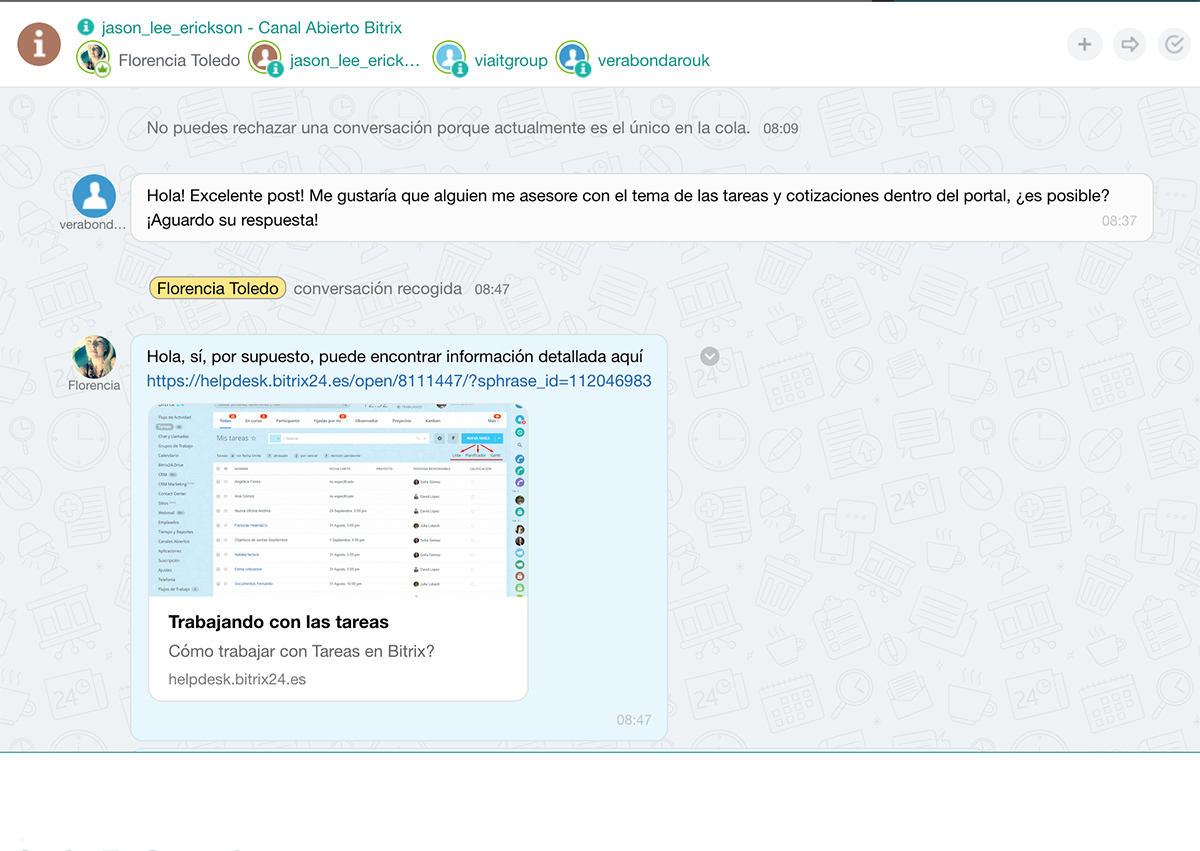The width and height of the screenshot is (1200, 851).
Task: Click the tasks screenshot preview thumbnail
Action: point(338,500)
